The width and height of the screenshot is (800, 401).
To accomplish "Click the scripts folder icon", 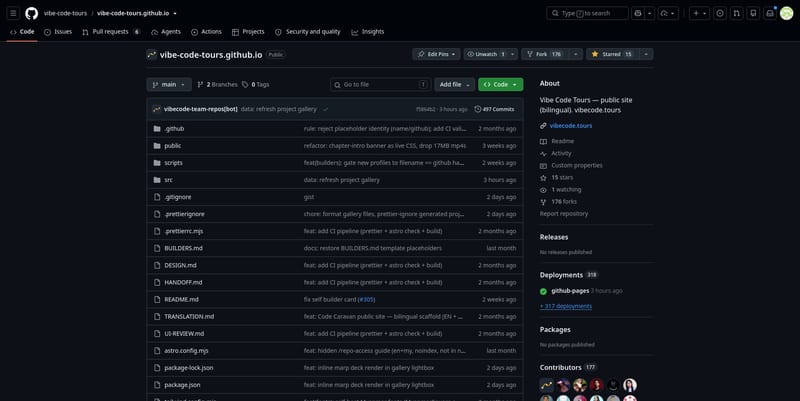I will (x=157, y=163).
